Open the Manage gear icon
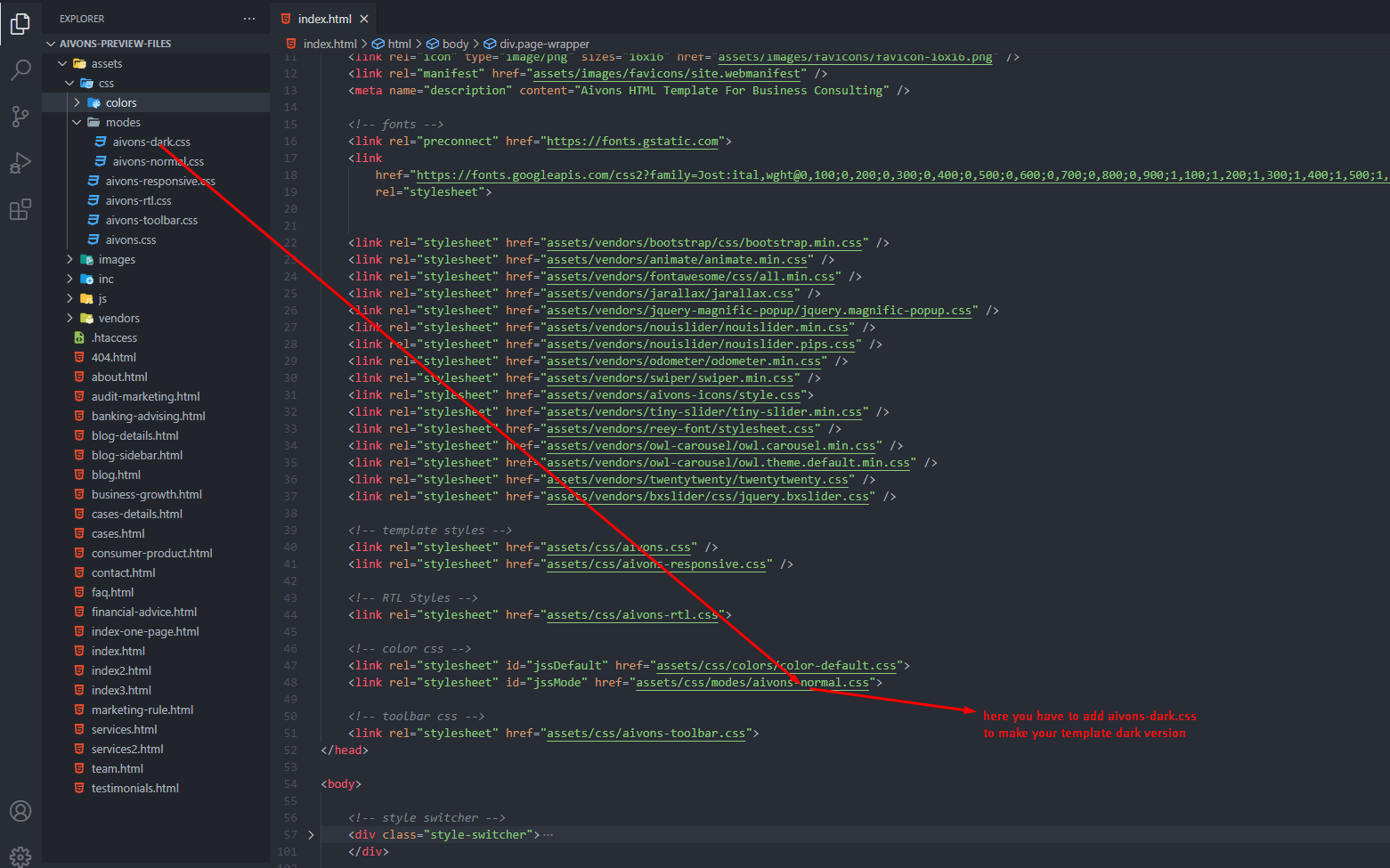This screenshot has height=868, width=1390. click(x=20, y=856)
